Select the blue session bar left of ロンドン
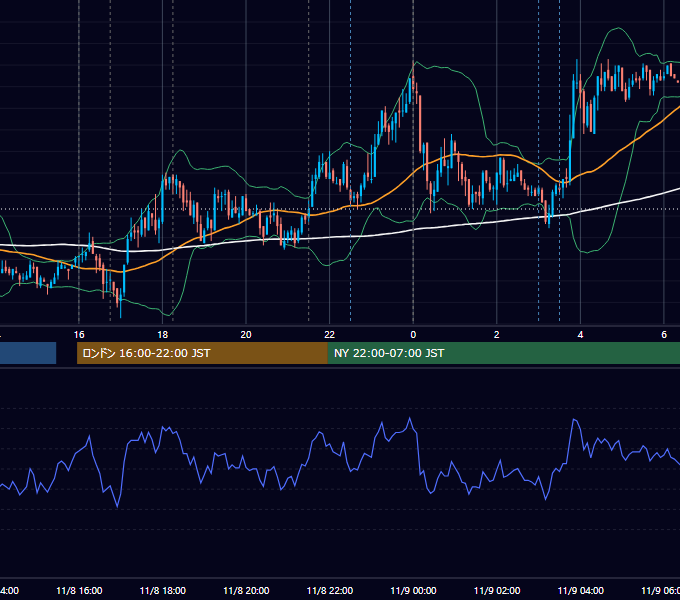This screenshot has height=600, width=680. coord(28,353)
